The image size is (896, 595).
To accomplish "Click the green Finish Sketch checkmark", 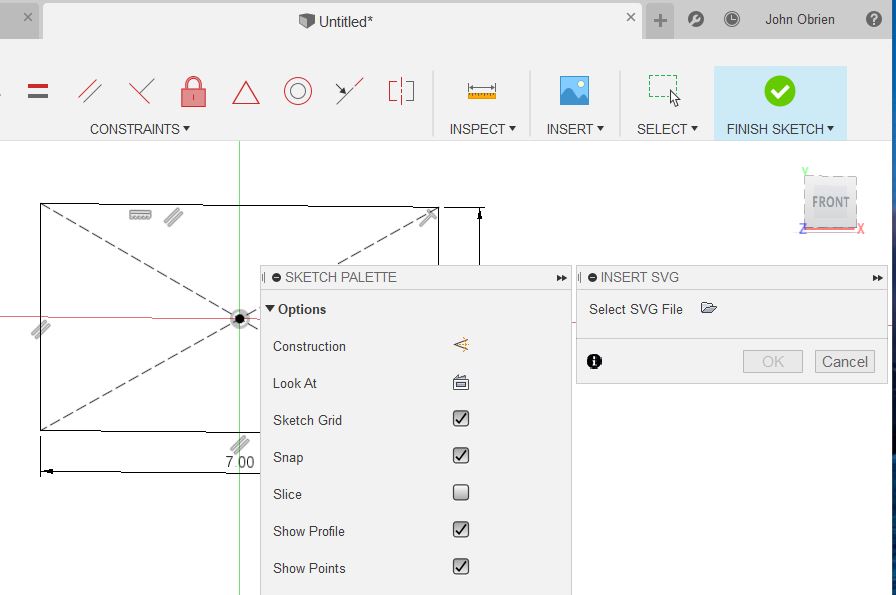I will 779,91.
